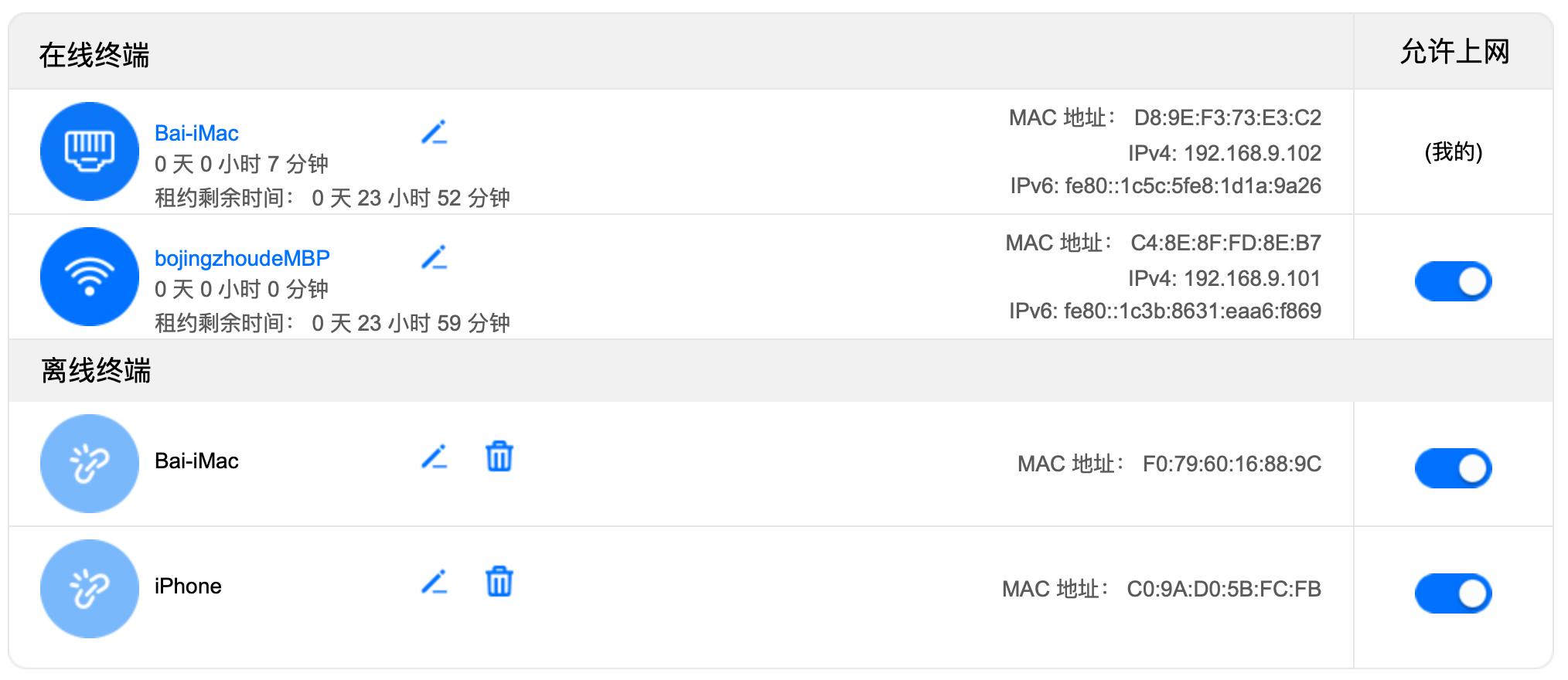The width and height of the screenshot is (1568, 680).
Task: Click the disconnected link icon for iPhone
Action: click(90, 589)
